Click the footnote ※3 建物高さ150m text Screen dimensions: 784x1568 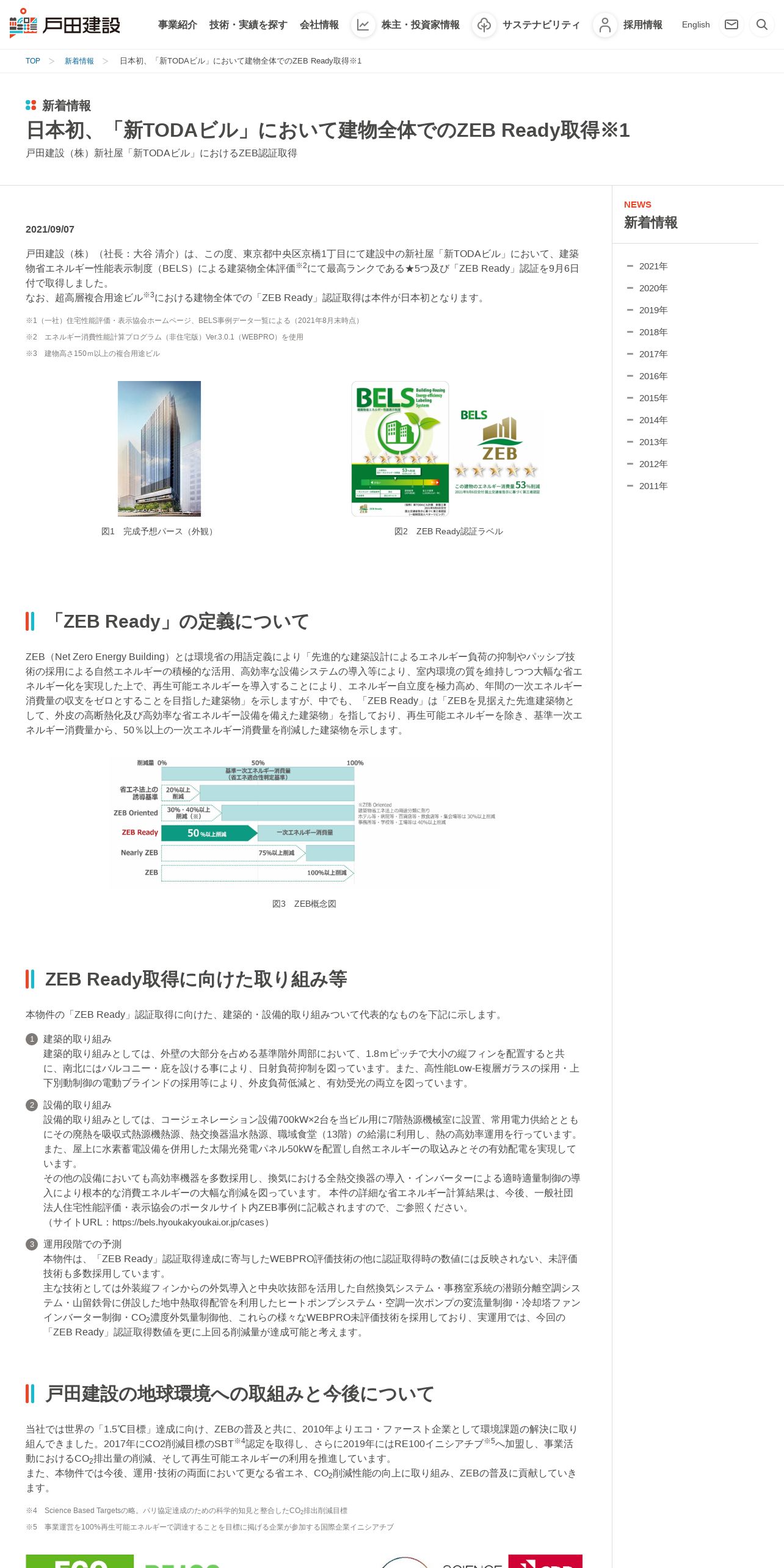pyautogui.click(x=93, y=354)
